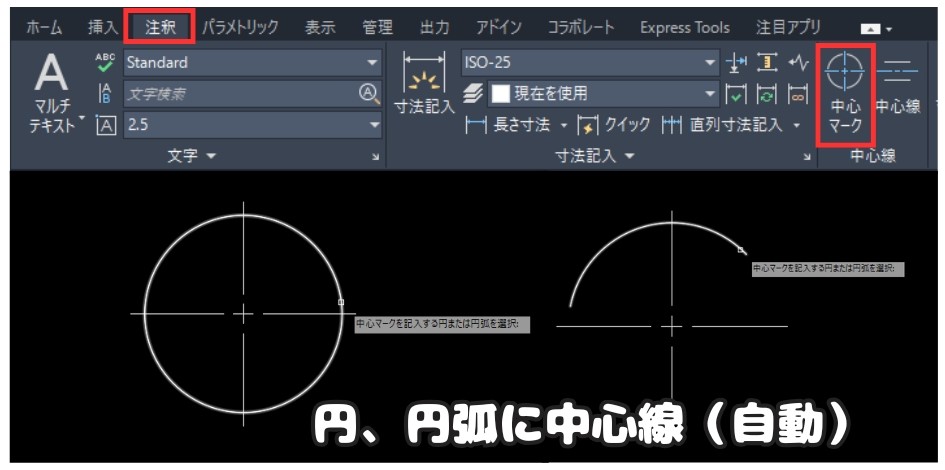
Task: Expand the 文字 panel title
Action: click(190, 156)
